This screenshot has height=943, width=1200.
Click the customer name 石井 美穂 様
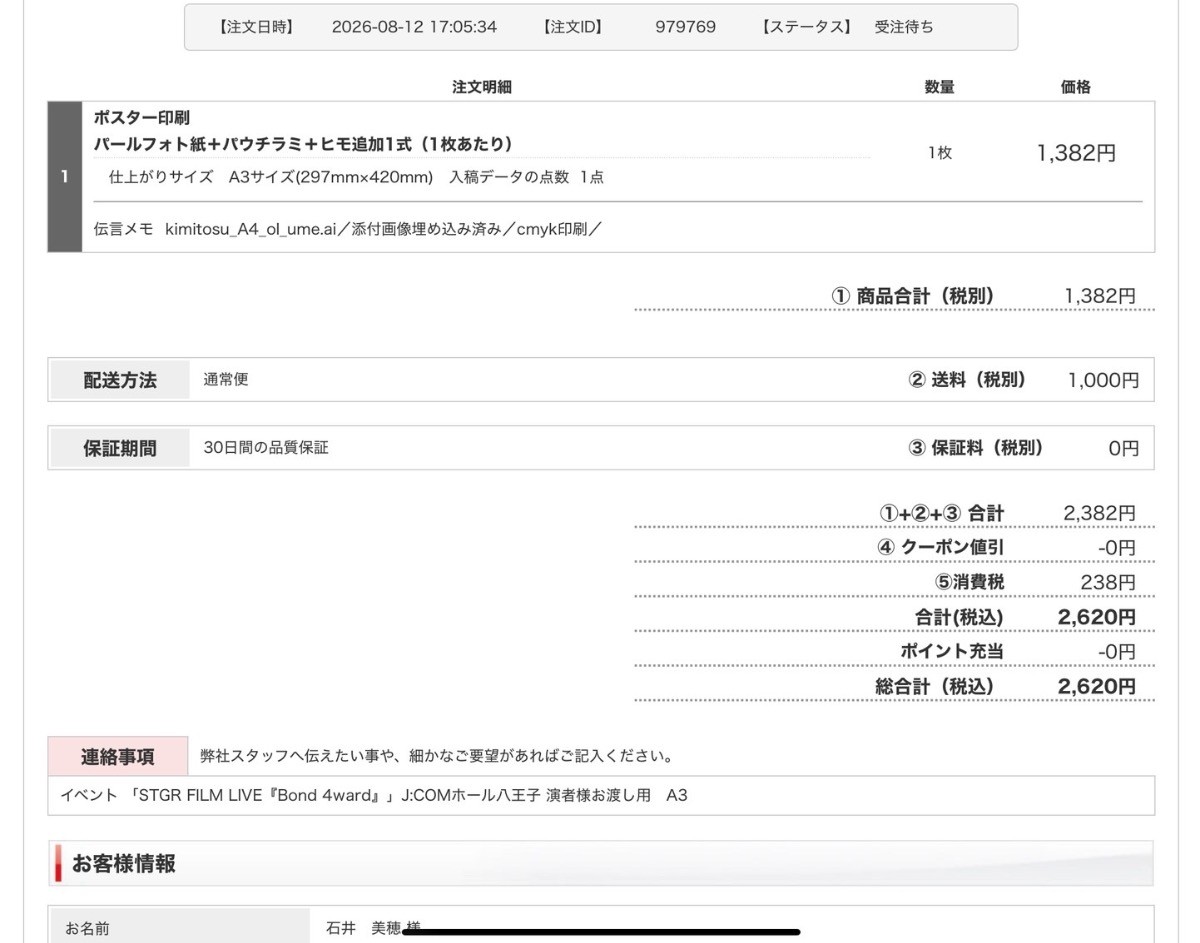point(373,929)
